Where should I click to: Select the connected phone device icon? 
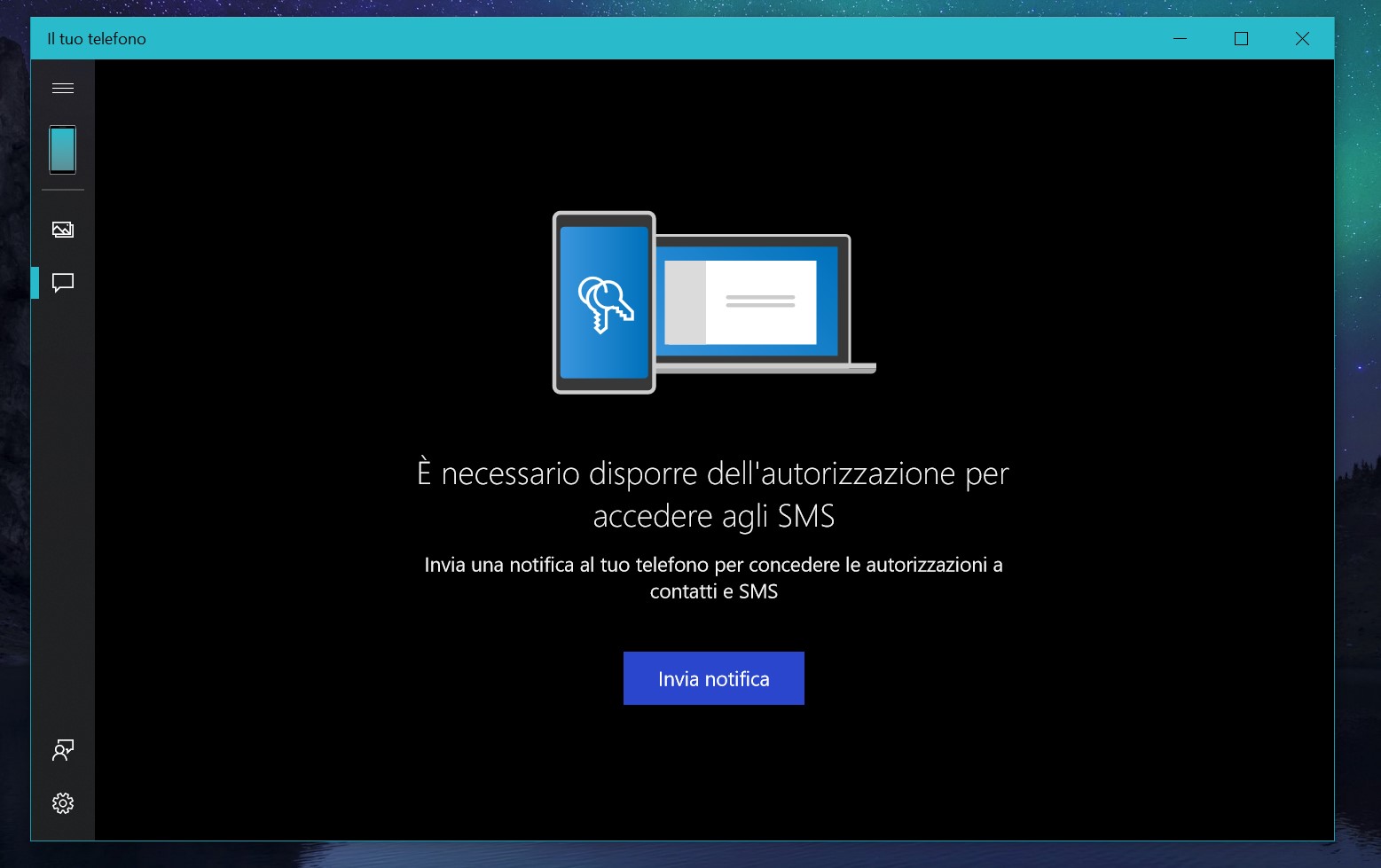pos(63,150)
